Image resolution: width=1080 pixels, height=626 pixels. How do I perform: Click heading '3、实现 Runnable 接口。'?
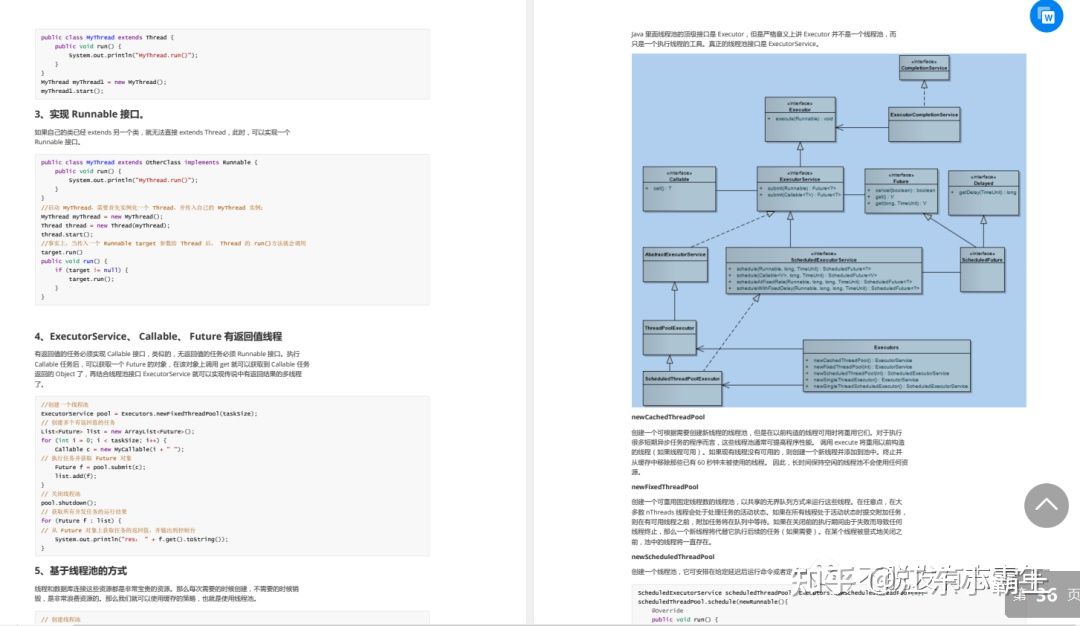click(x=89, y=114)
